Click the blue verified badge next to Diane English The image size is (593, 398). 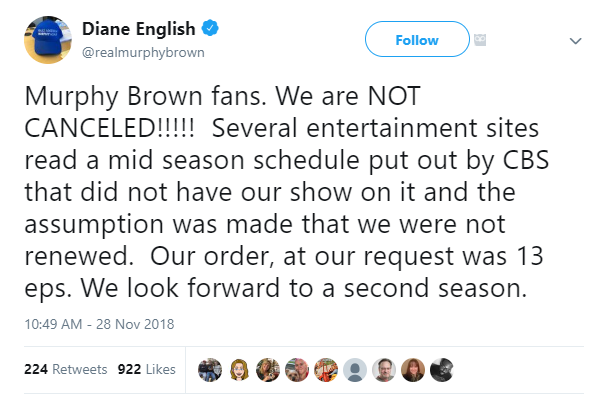click(210, 28)
